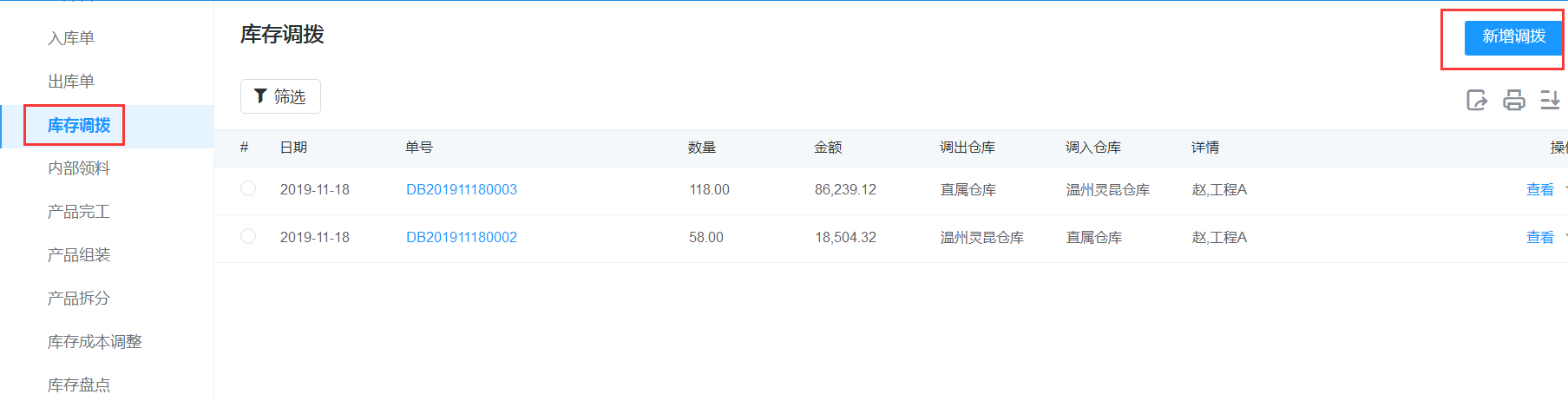Open 库存成本调整 sidebar item
This screenshot has height=401, width=1568.
point(95,342)
